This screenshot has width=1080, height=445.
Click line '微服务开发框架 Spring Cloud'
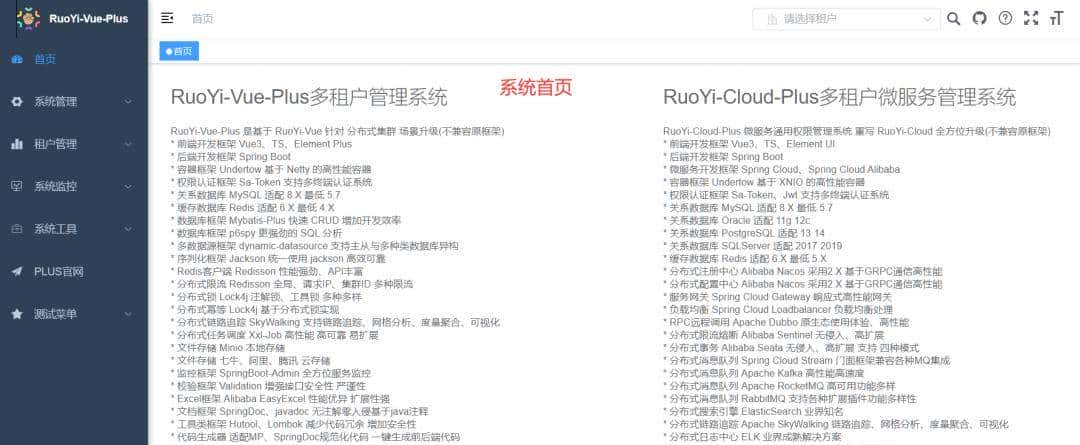point(781,169)
